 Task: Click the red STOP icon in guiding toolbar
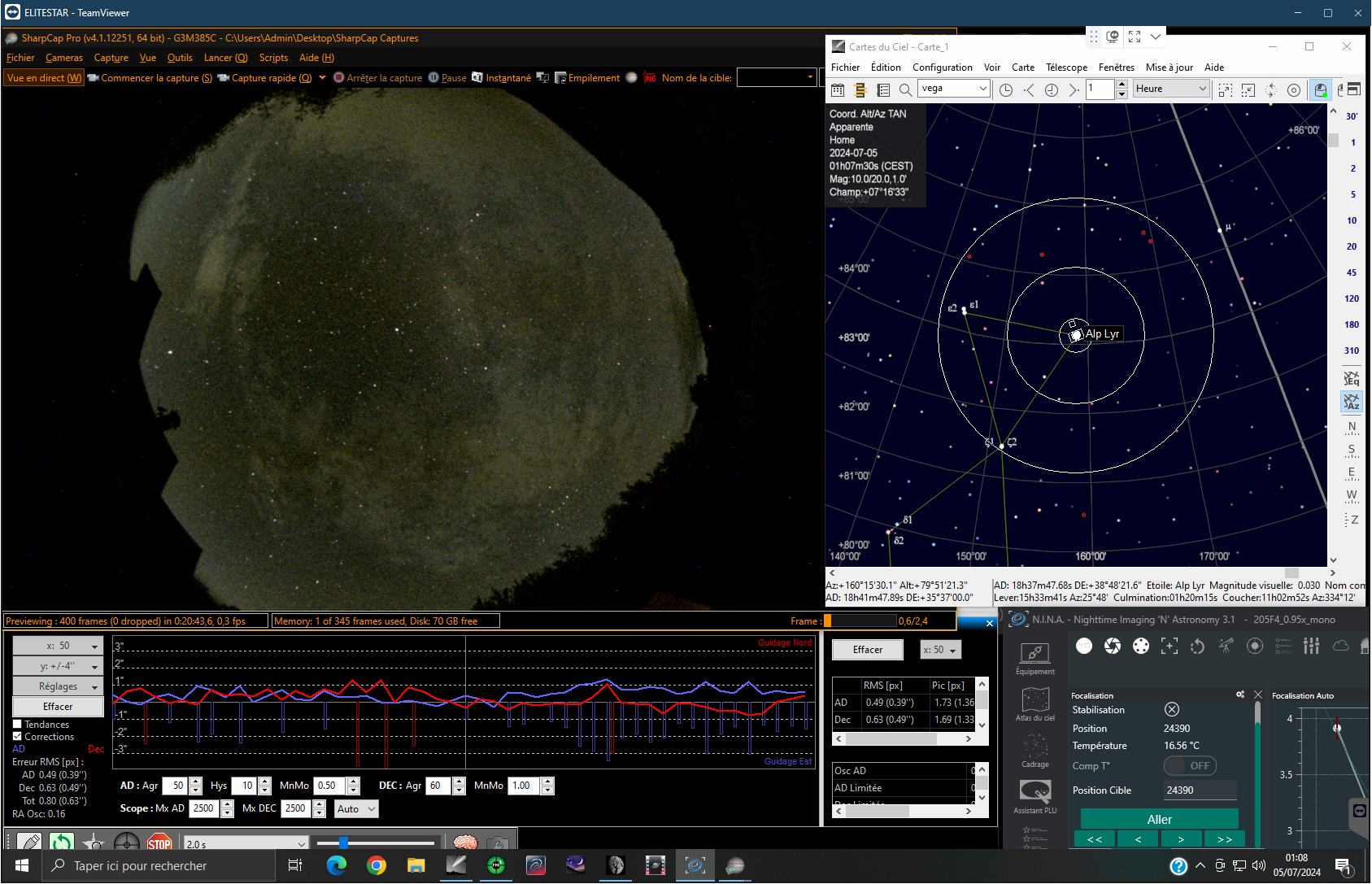coord(159,843)
